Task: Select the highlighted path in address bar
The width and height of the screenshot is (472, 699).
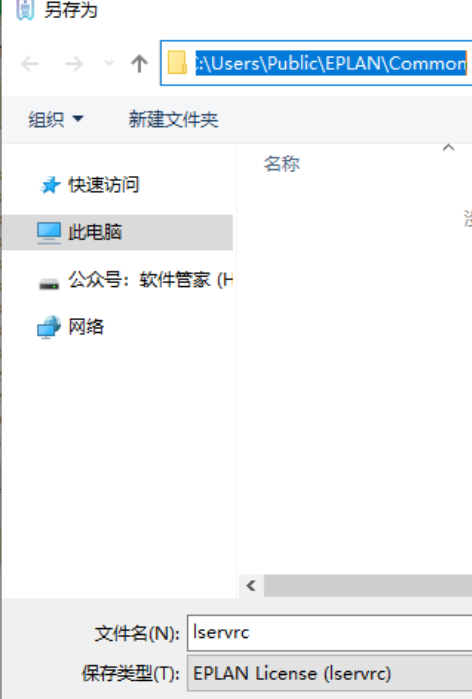Action: tap(331, 63)
